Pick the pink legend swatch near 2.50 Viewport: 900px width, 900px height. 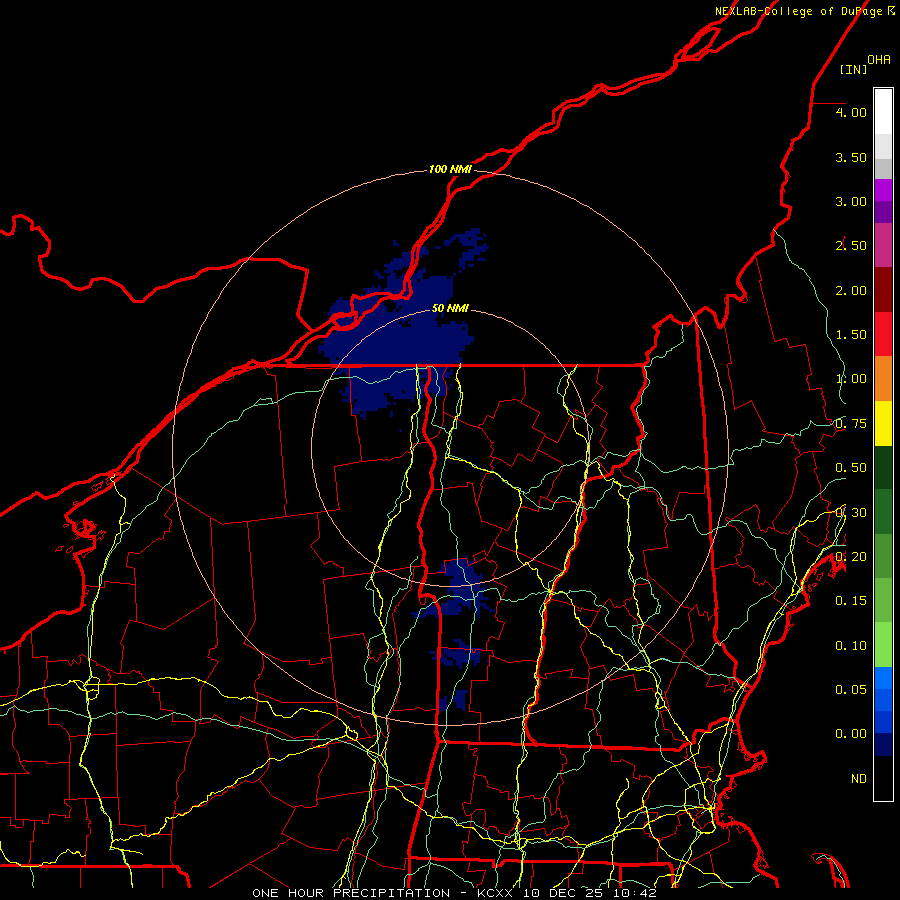tap(883, 246)
